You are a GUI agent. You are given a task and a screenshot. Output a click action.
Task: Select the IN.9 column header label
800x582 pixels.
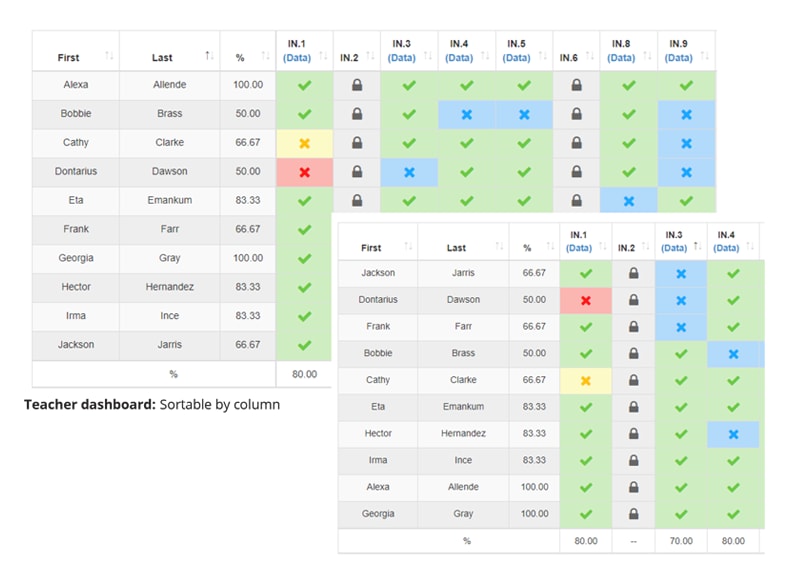[x=678, y=44]
